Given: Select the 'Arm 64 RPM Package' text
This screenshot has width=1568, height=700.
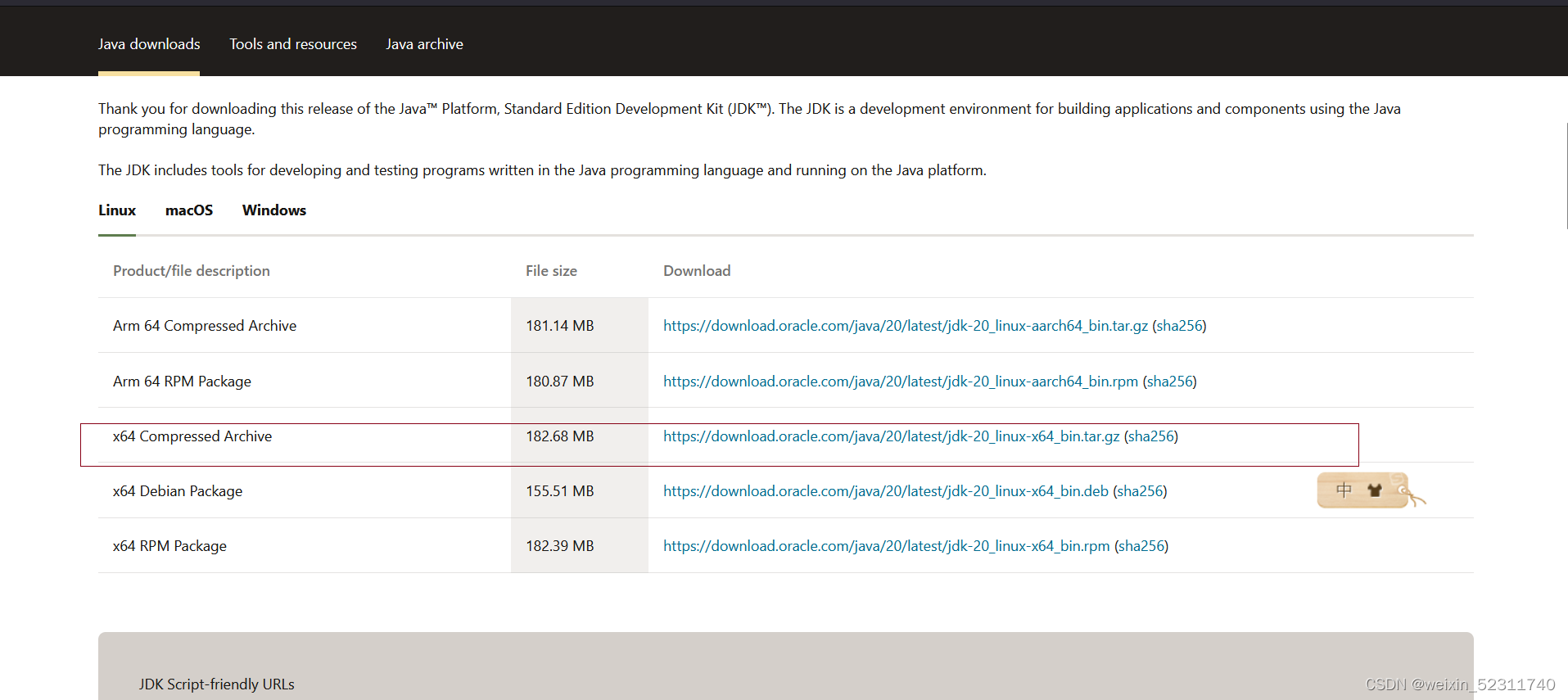Looking at the screenshot, I should (182, 382).
